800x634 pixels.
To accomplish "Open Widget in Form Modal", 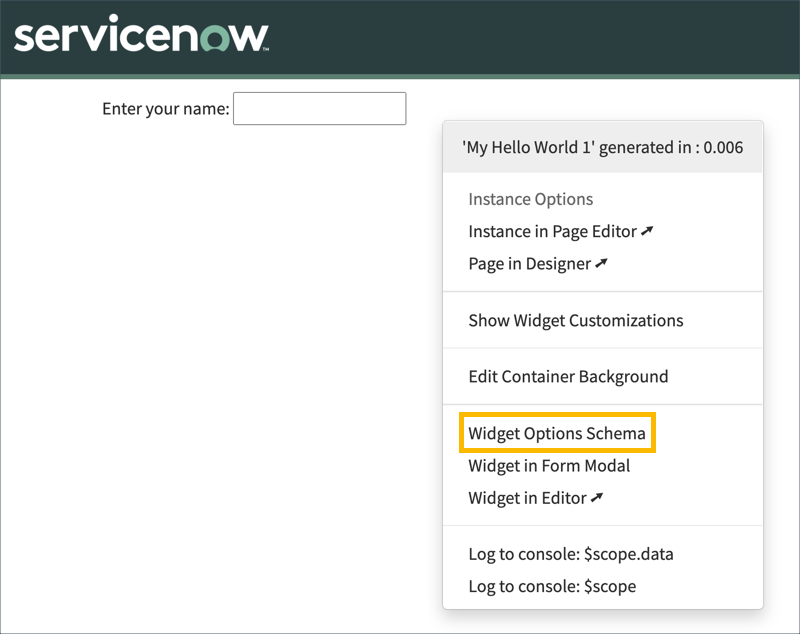I will (x=549, y=465).
